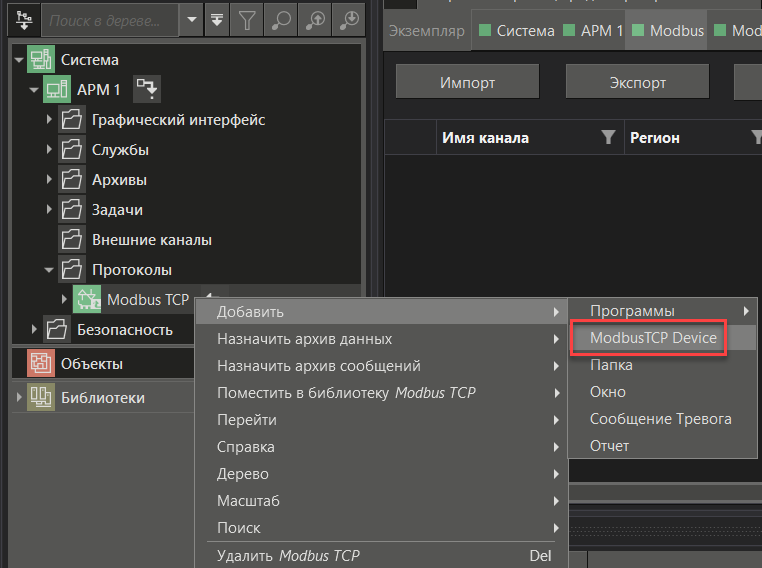This screenshot has width=762, height=568.
Task: Click the magnifier search icon in tree toolbar
Action: 281,19
